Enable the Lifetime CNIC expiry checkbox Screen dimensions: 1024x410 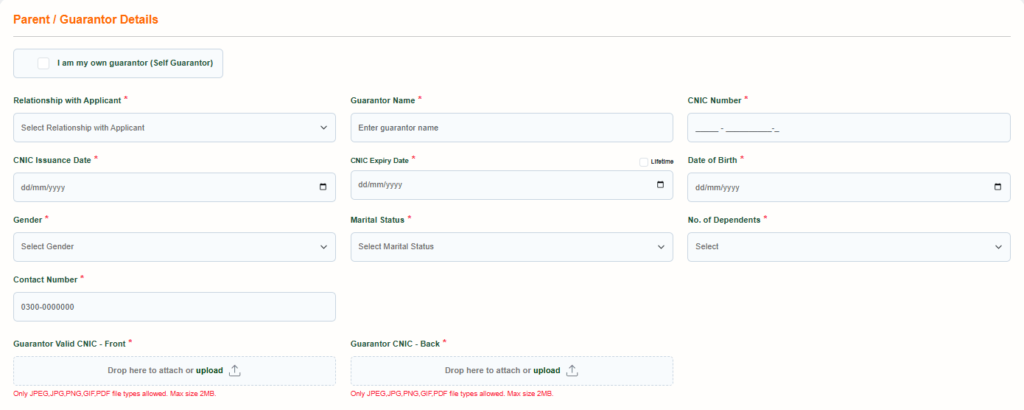644,162
